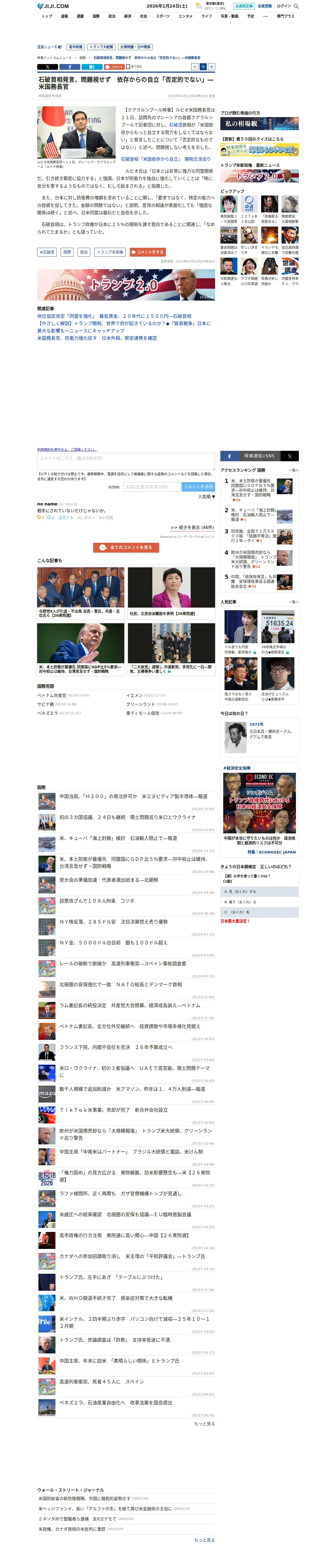Screen dimensions: 336x1568
Task: Open トップ navigation tab
Action: point(47,16)
